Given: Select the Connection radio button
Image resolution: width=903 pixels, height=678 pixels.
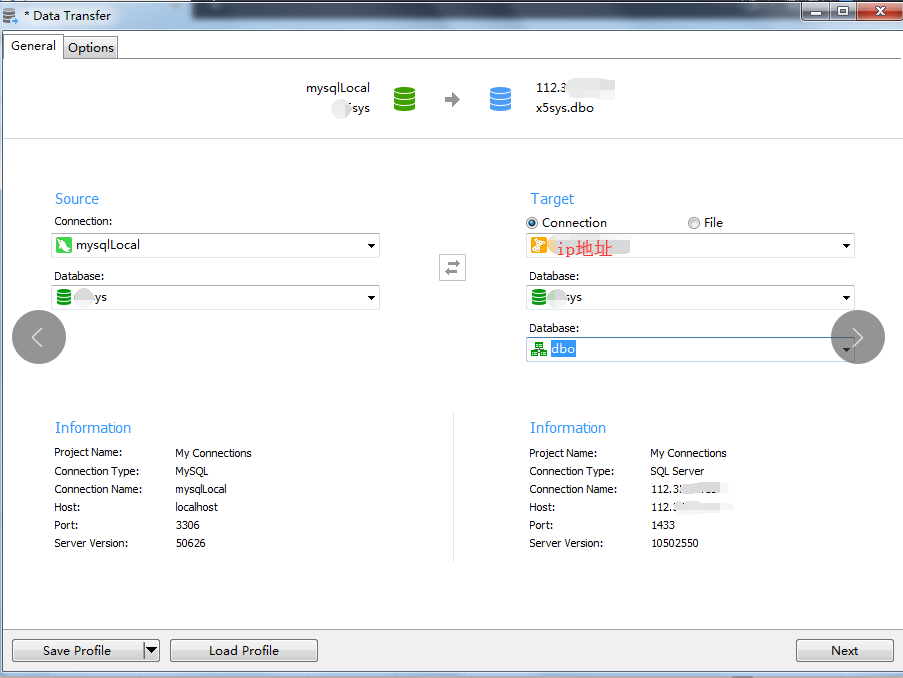Looking at the screenshot, I should pyautogui.click(x=532, y=223).
